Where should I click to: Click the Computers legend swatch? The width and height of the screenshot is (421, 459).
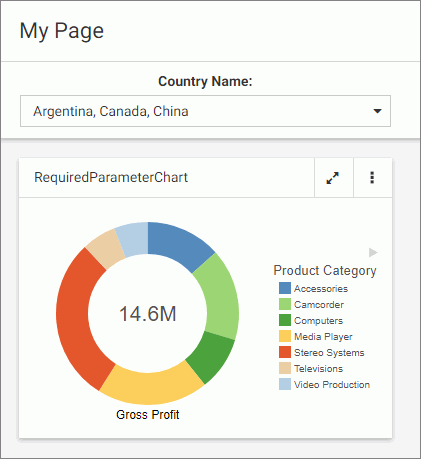[285, 320]
